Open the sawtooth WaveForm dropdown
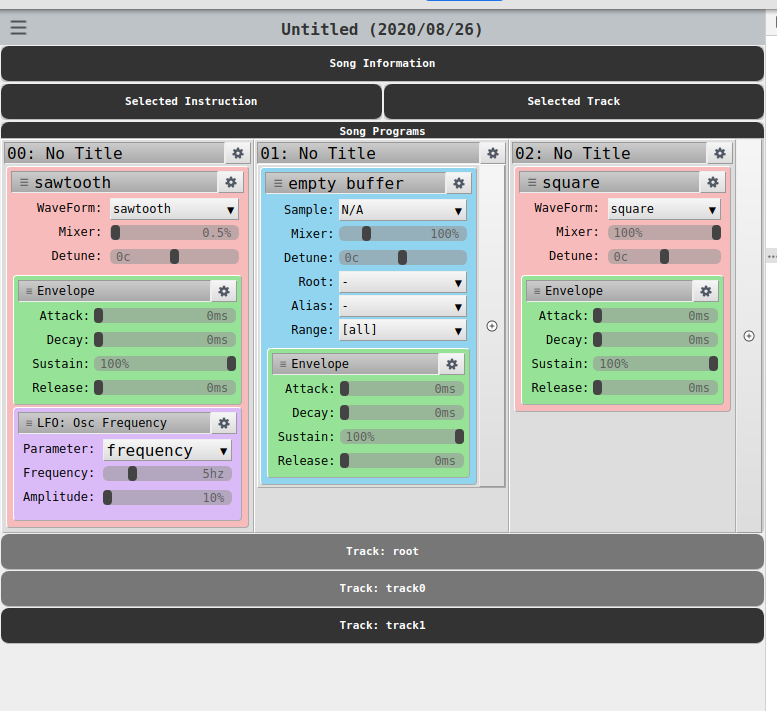This screenshot has height=711, width=777. (x=174, y=209)
